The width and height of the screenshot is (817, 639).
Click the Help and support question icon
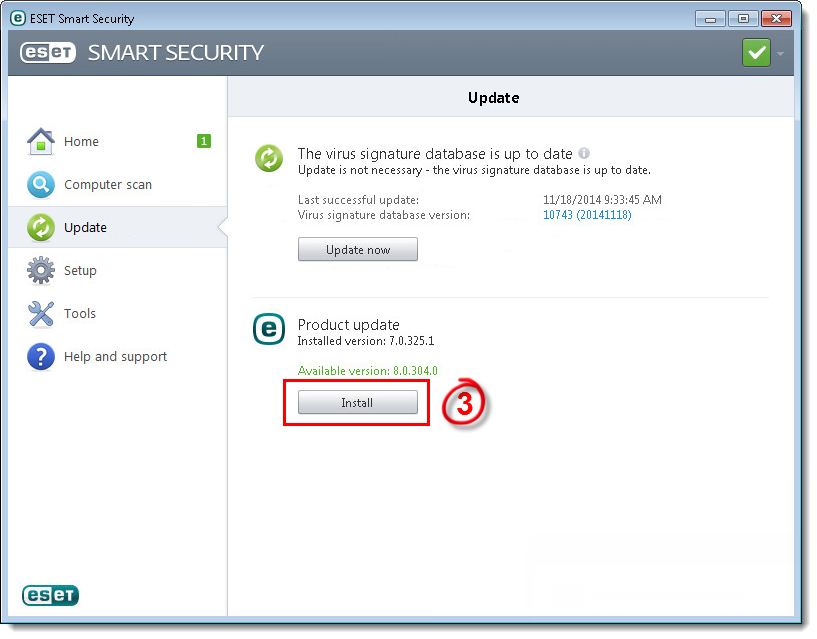tap(40, 357)
